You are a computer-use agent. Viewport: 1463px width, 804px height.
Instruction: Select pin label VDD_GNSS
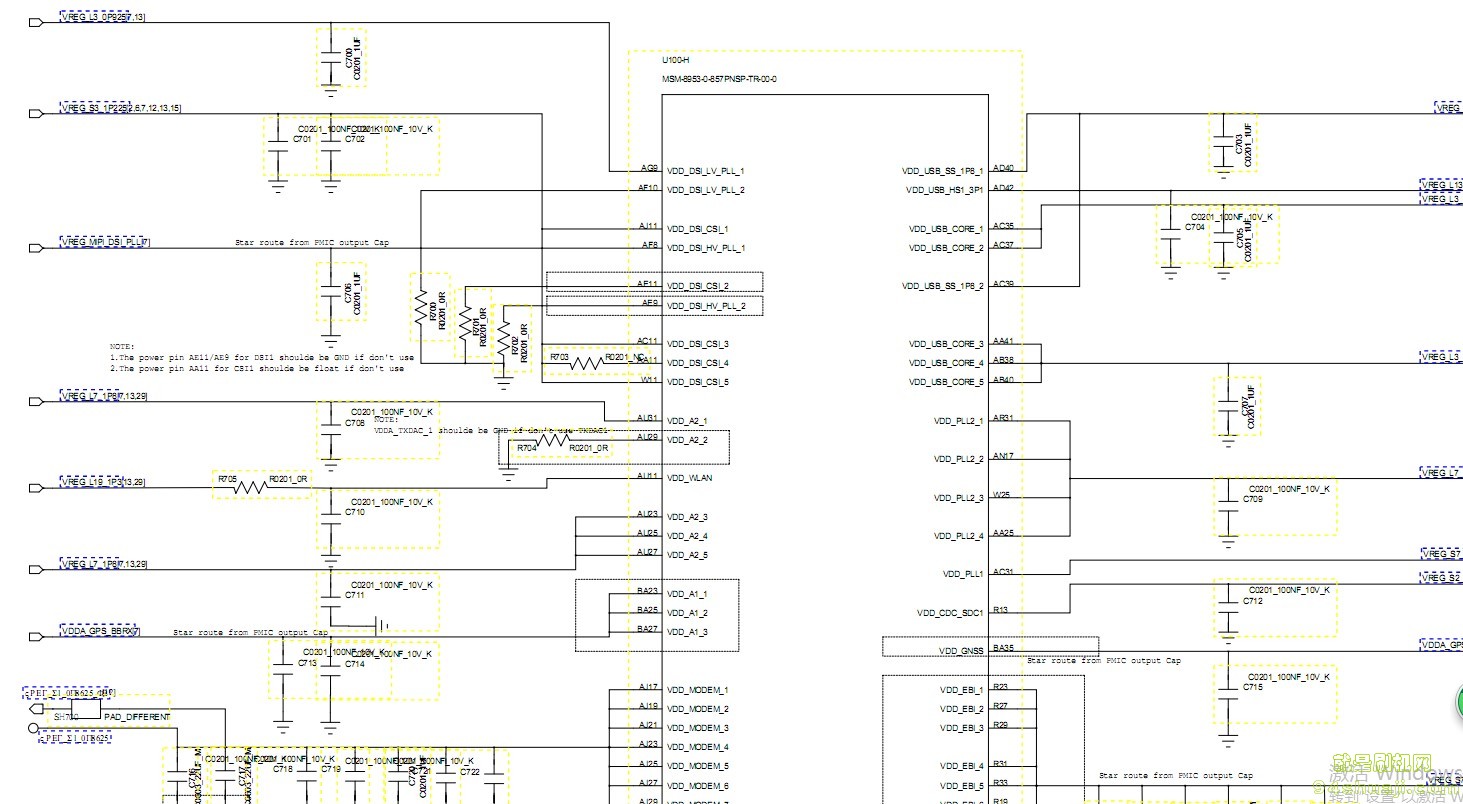(x=961, y=651)
